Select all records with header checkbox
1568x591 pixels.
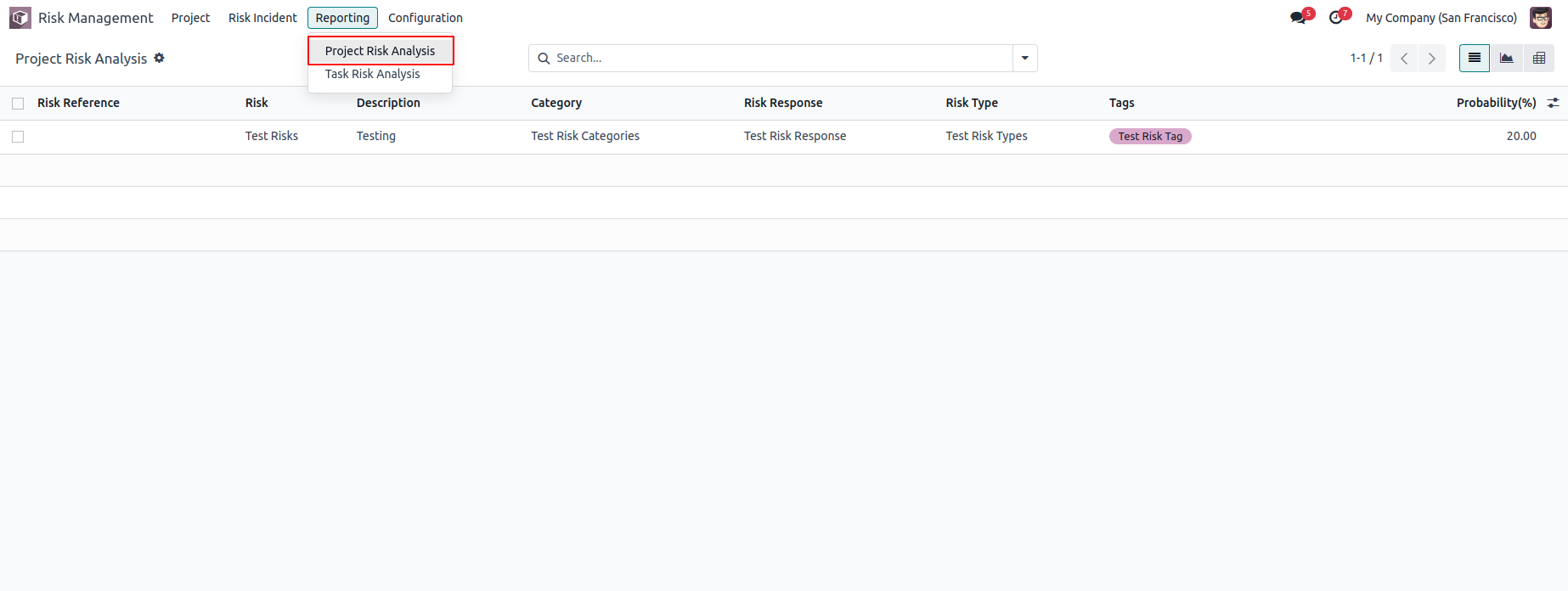(18, 104)
